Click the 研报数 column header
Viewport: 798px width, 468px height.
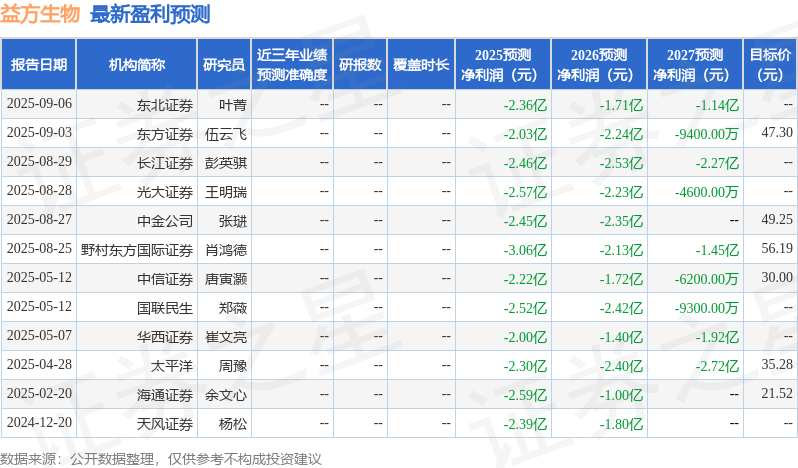click(x=360, y=65)
